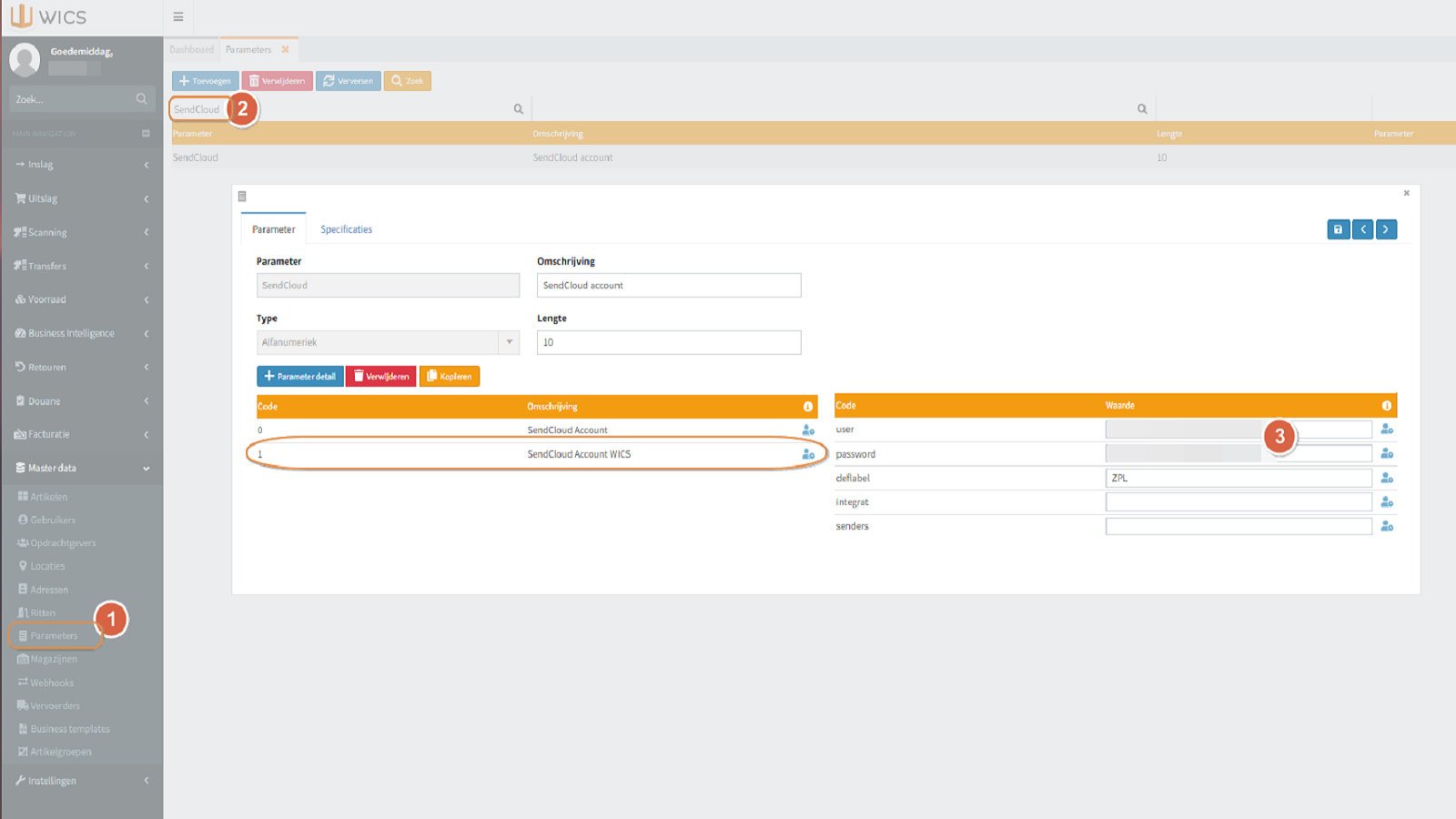Expand the Instellingen menu
The width and height of the screenshot is (1456, 819).
[82, 781]
